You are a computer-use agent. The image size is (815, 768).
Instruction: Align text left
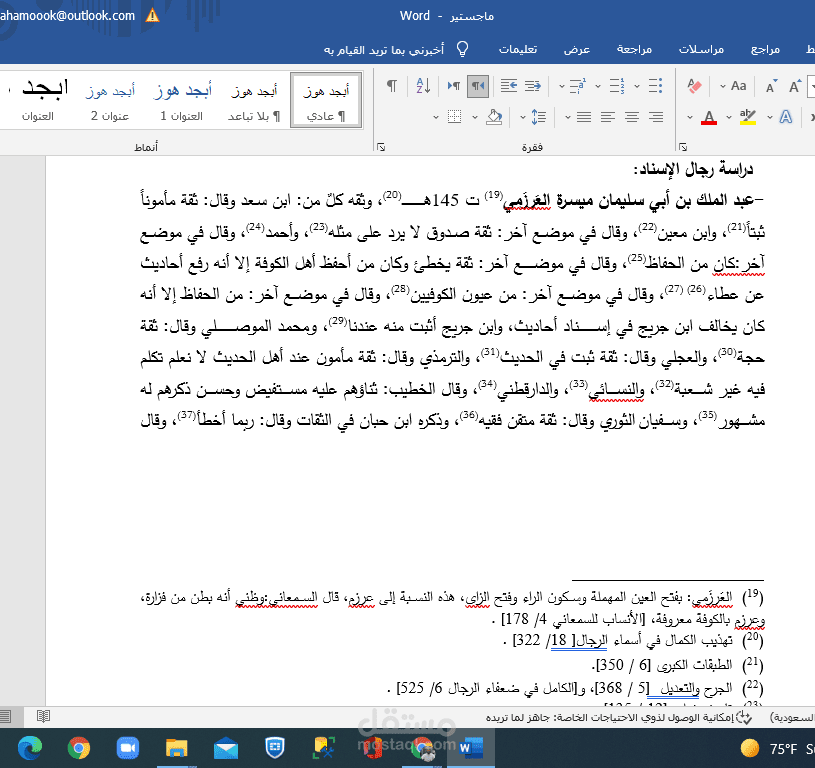(x=608, y=117)
